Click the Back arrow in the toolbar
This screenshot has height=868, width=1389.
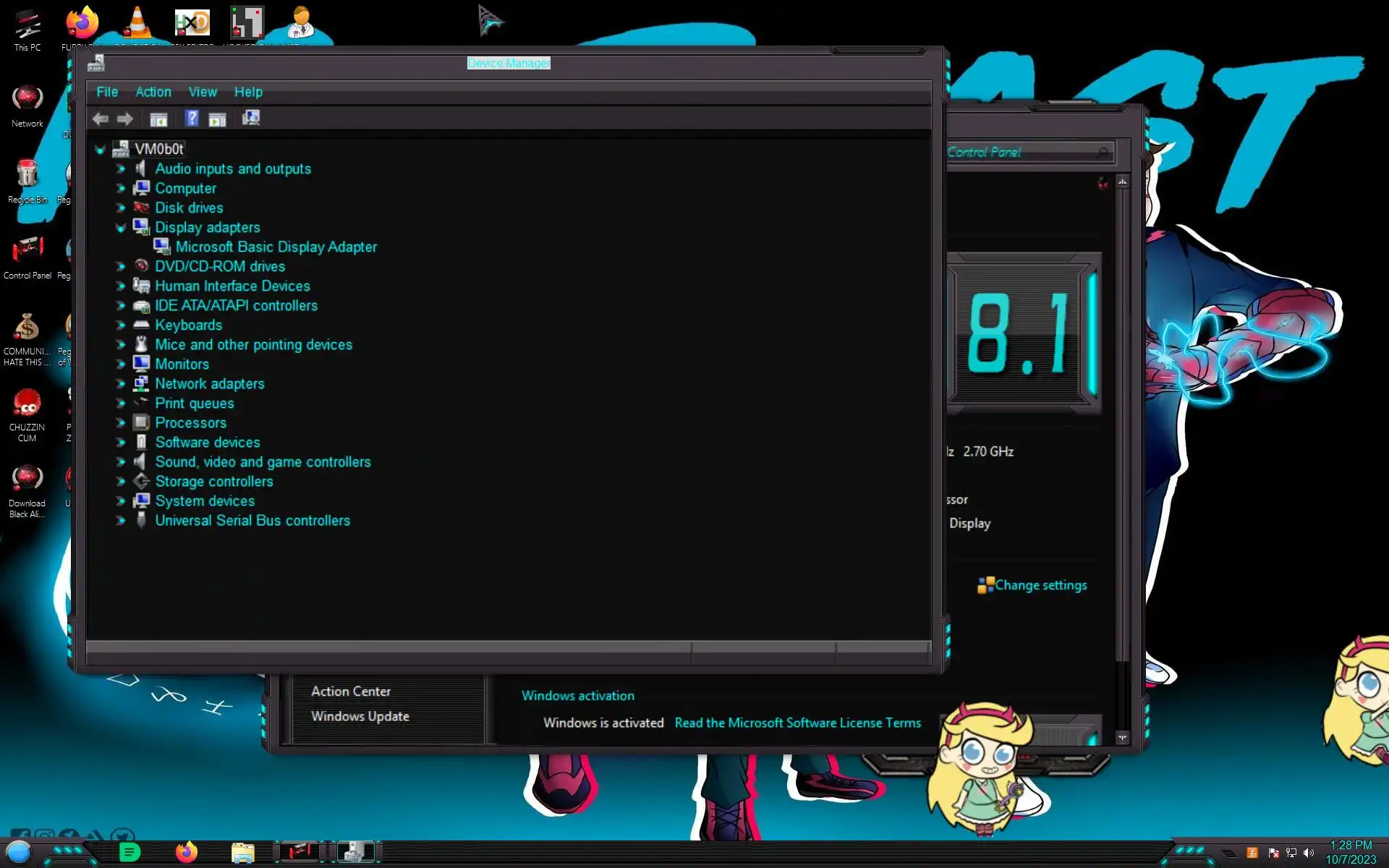pos(101,119)
